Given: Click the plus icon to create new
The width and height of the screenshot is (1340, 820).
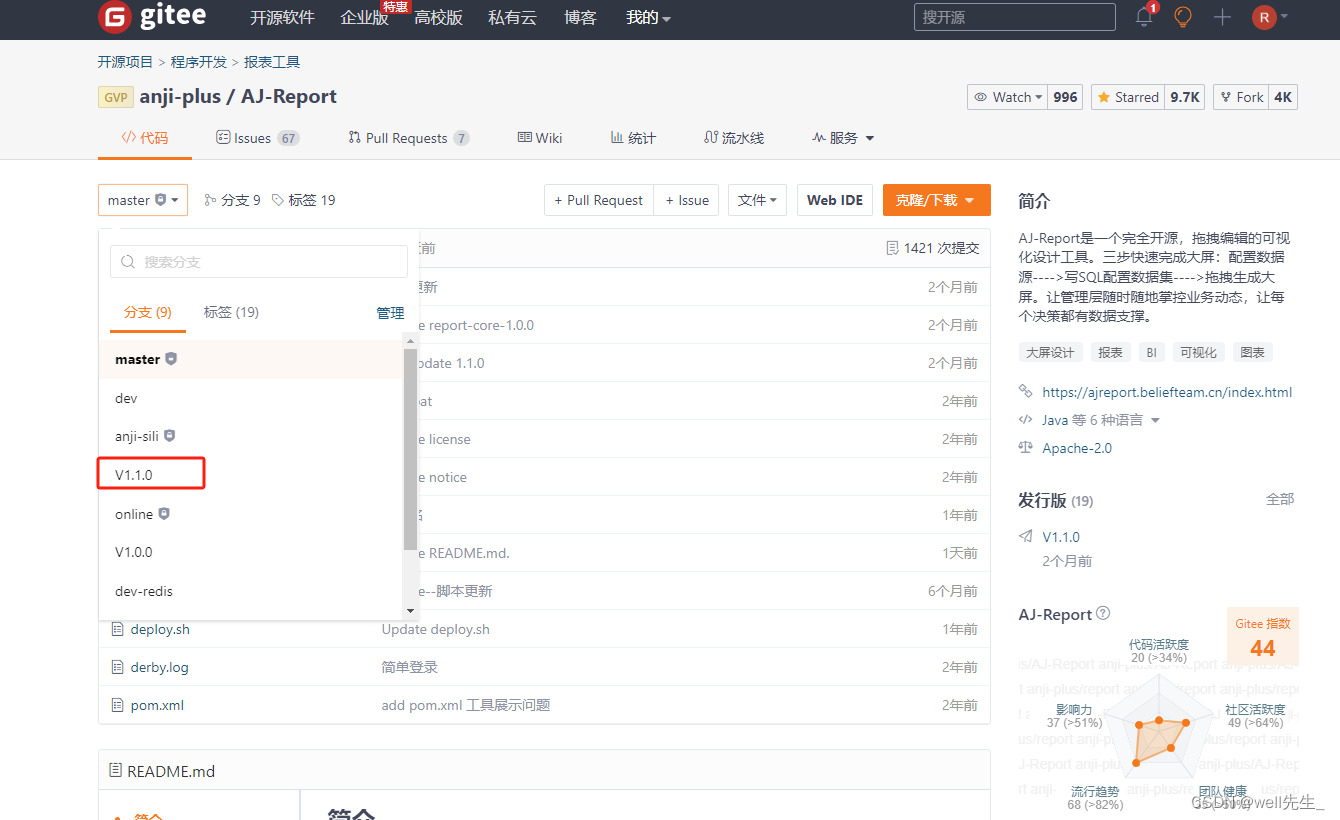Looking at the screenshot, I should click(x=1221, y=17).
